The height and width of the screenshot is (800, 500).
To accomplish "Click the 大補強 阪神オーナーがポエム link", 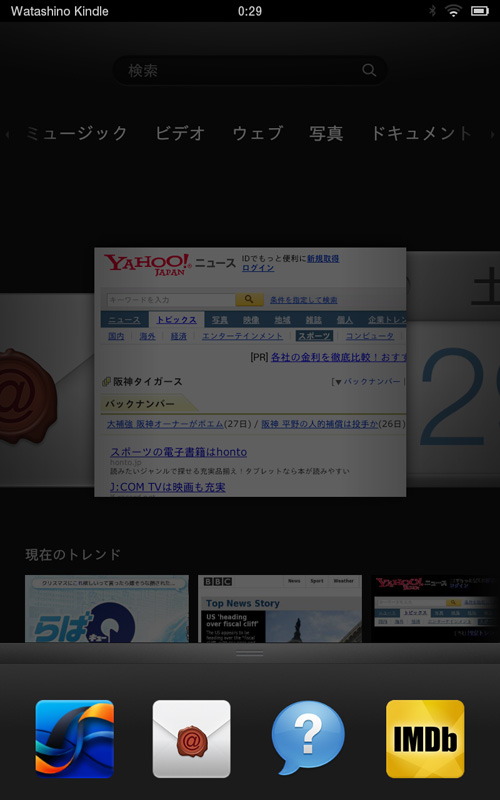I will coord(165,424).
